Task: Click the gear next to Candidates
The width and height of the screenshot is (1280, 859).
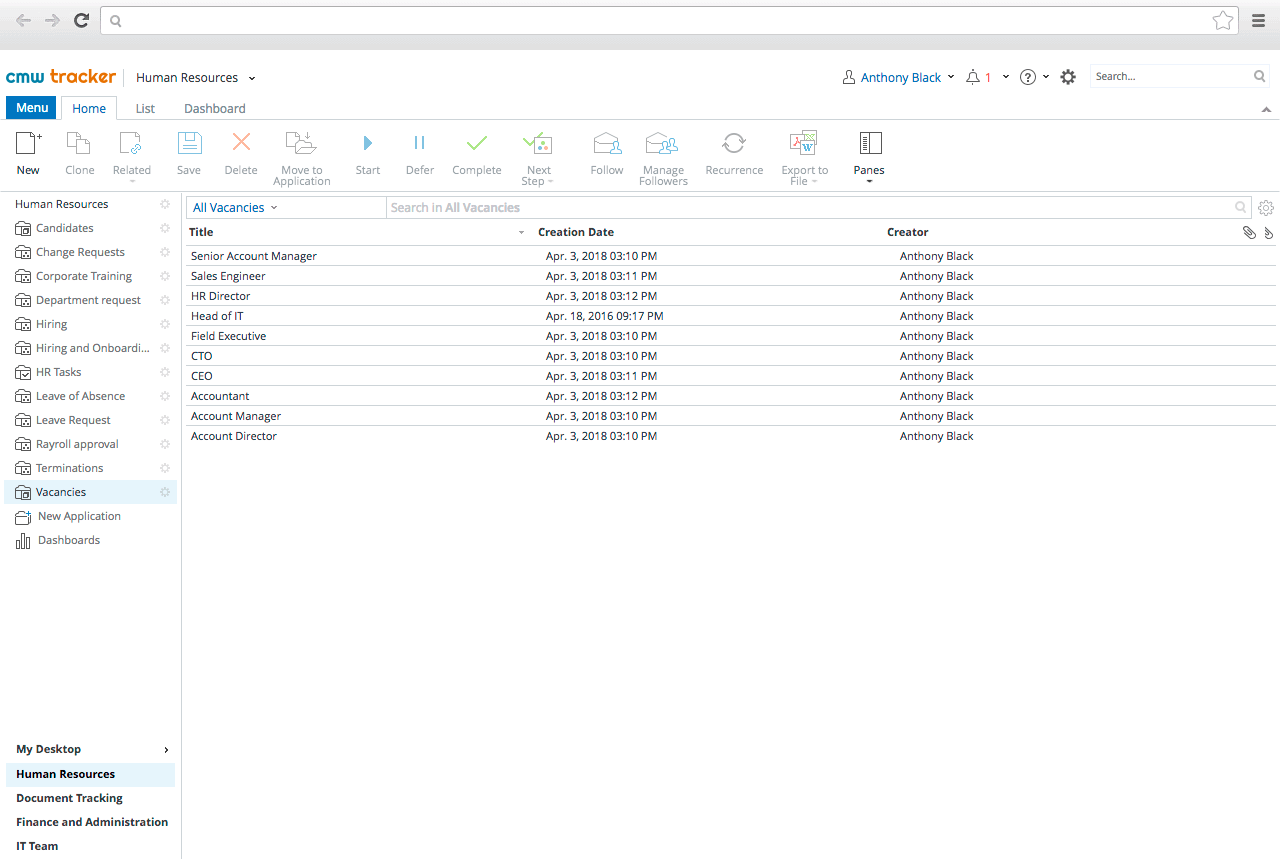Action: (x=165, y=228)
